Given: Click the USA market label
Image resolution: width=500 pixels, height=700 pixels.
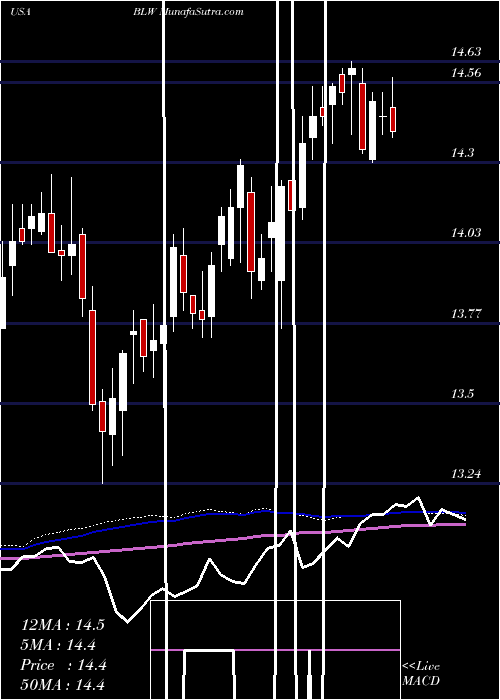Looking at the screenshot, I should pyautogui.click(x=20, y=12).
